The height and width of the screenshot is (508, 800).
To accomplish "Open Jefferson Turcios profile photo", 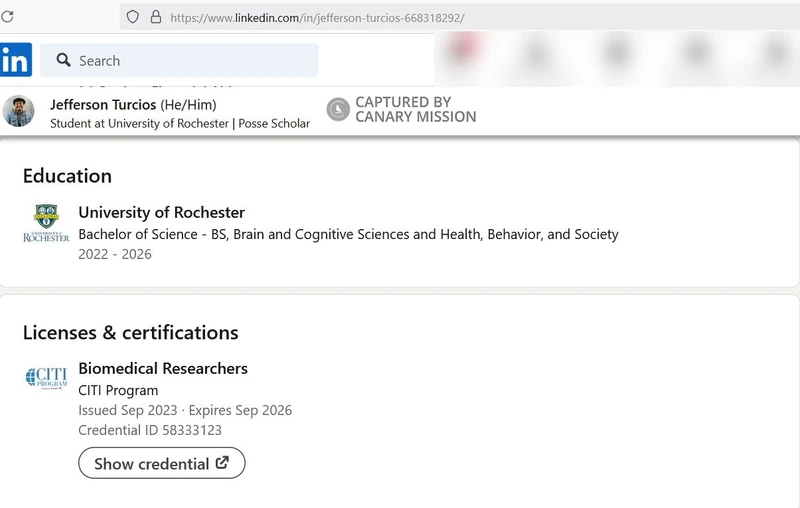I will pos(18,111).
